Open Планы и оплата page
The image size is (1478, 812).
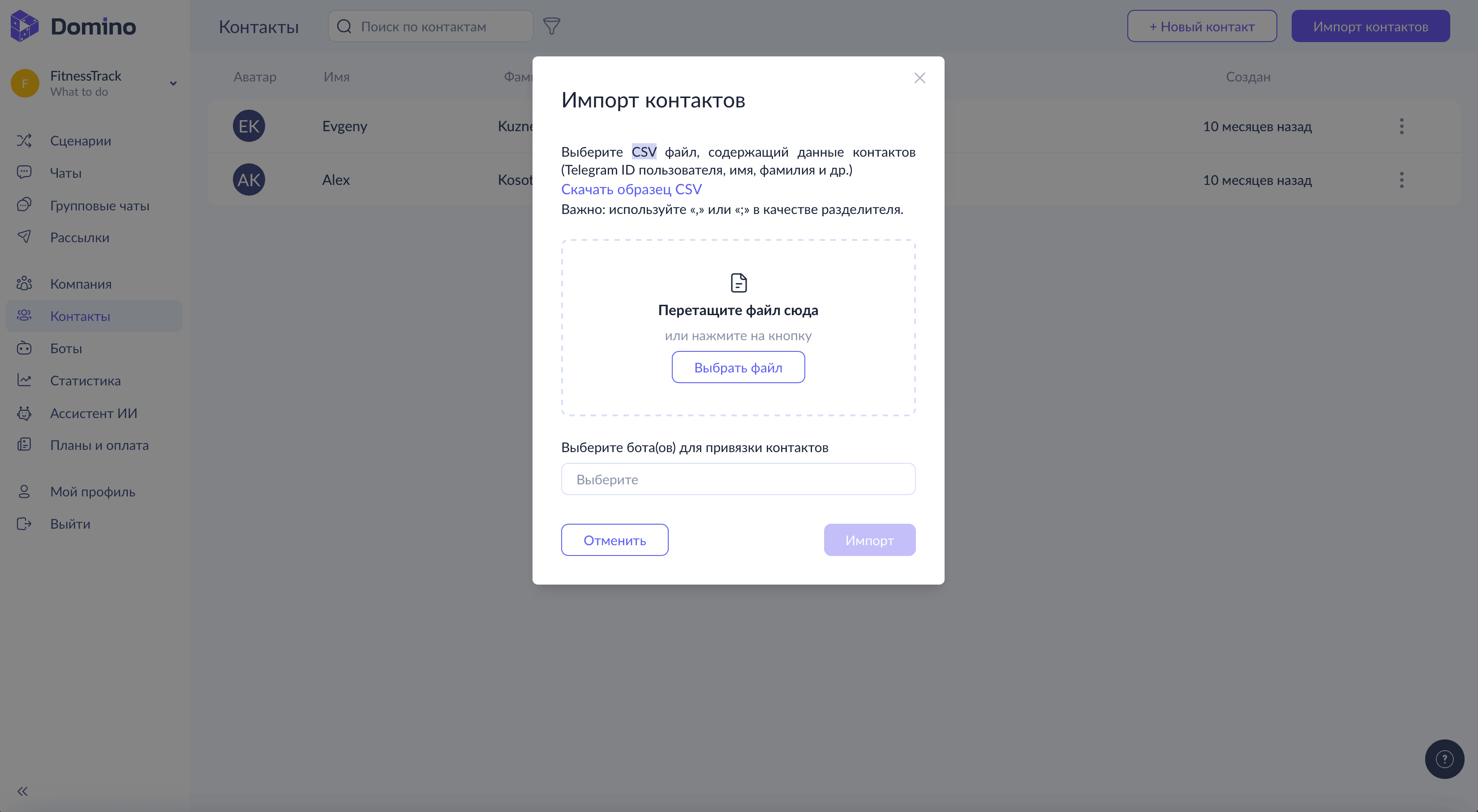point(99,445)
